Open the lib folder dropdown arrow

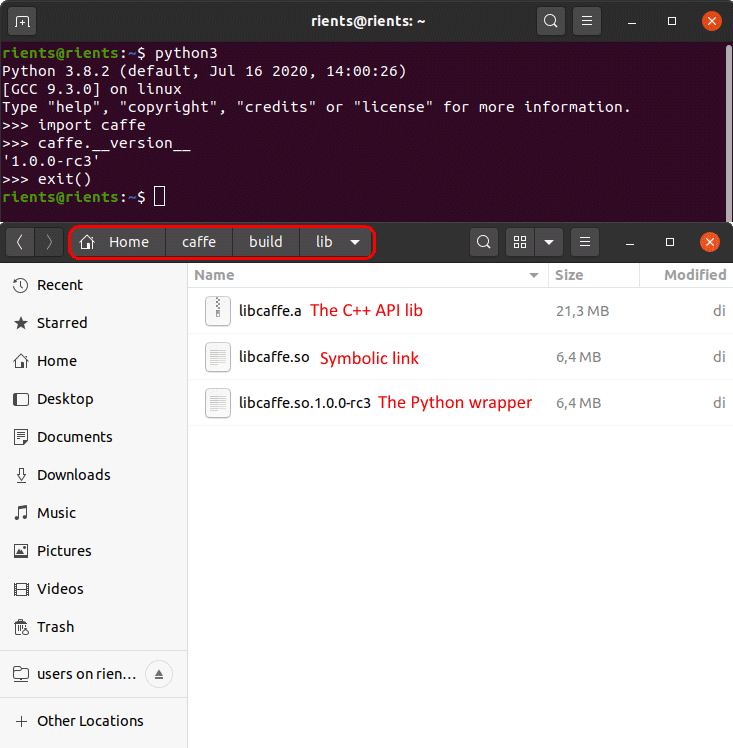click(x=355, y=242)
